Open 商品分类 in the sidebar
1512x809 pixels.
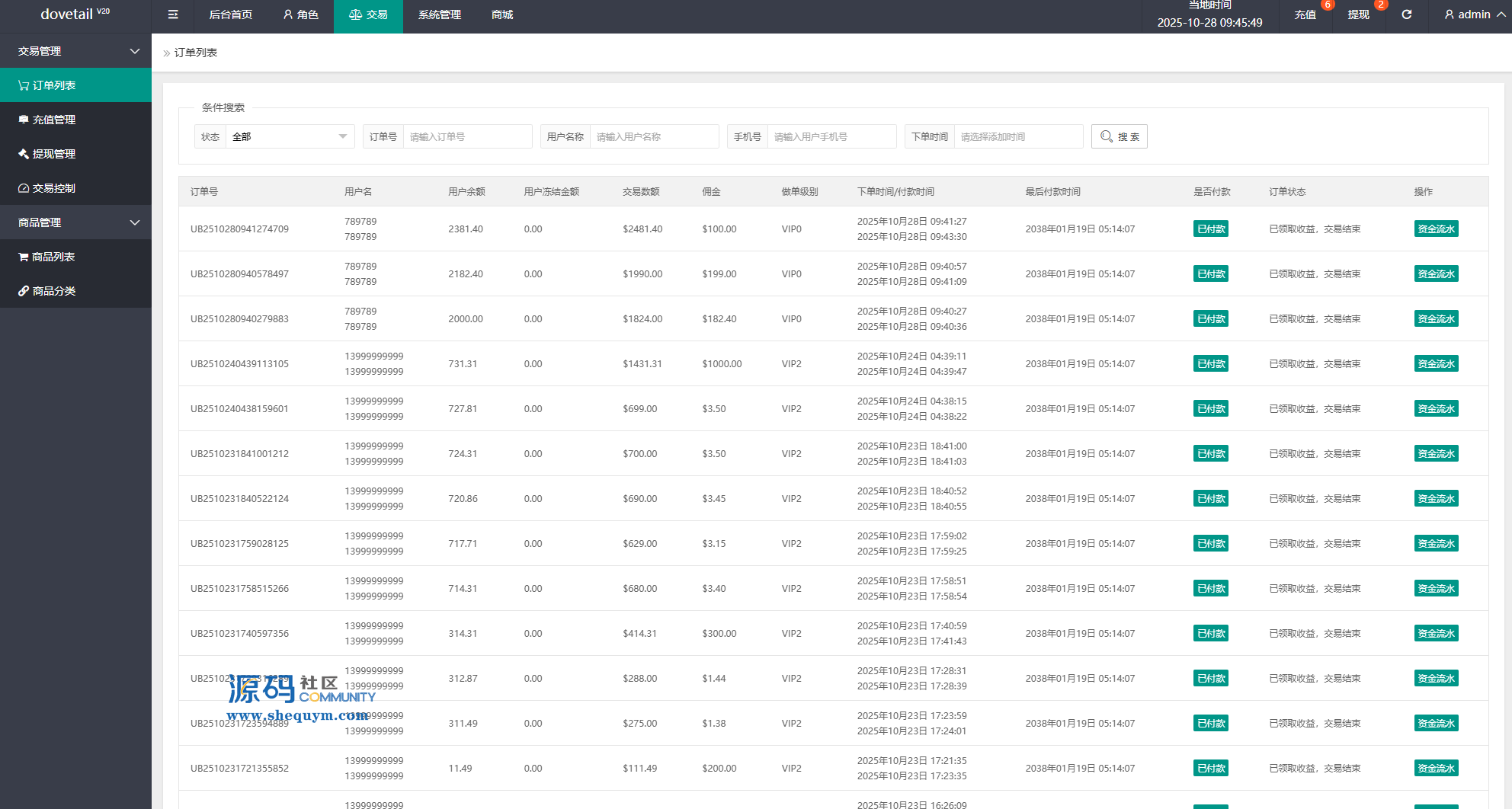[75, 291]
